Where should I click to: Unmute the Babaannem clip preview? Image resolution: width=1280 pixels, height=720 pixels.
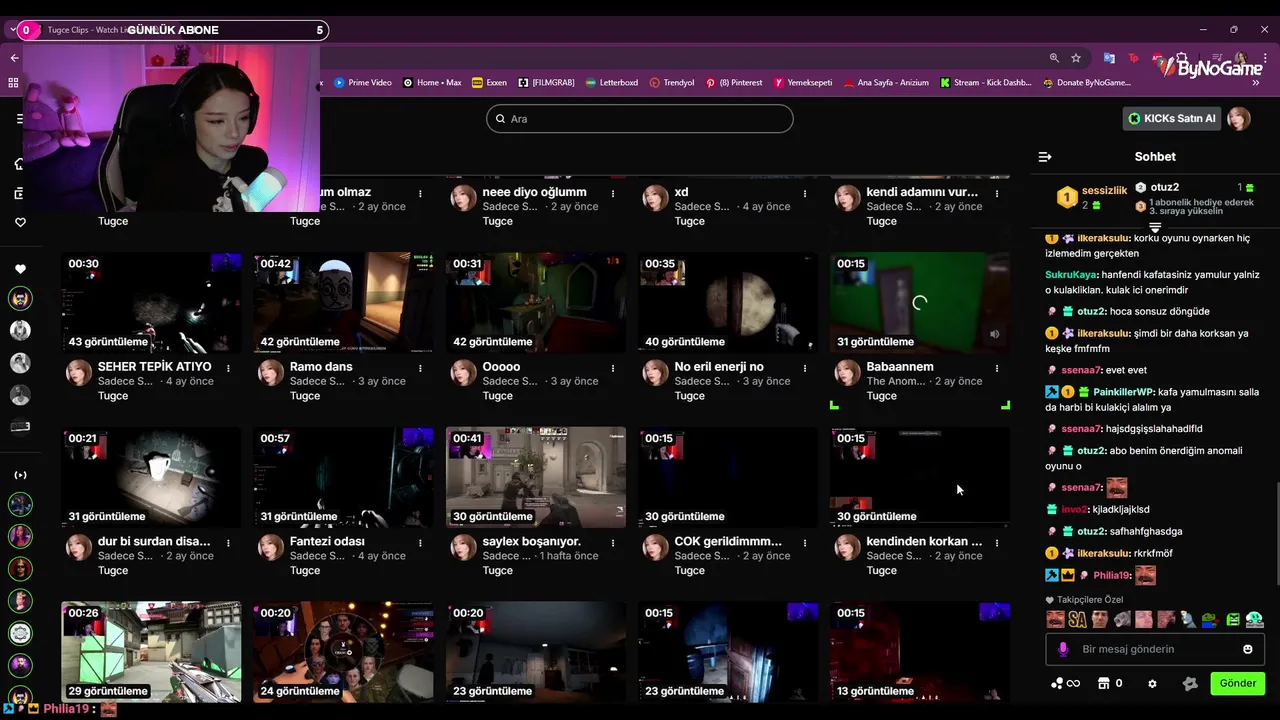click(x=994, y=334)
